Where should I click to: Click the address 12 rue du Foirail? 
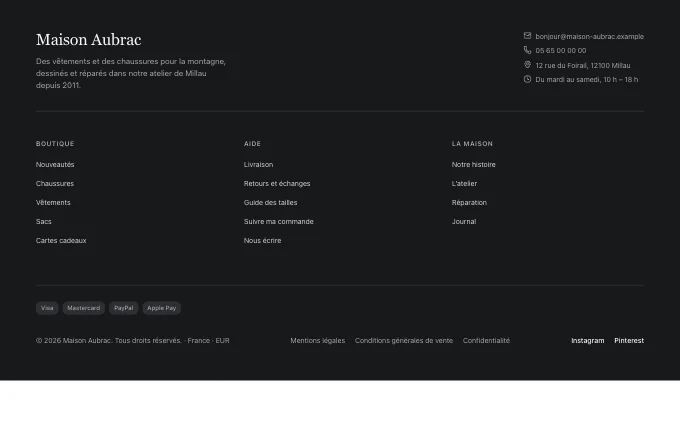click(x=582, y=65)
